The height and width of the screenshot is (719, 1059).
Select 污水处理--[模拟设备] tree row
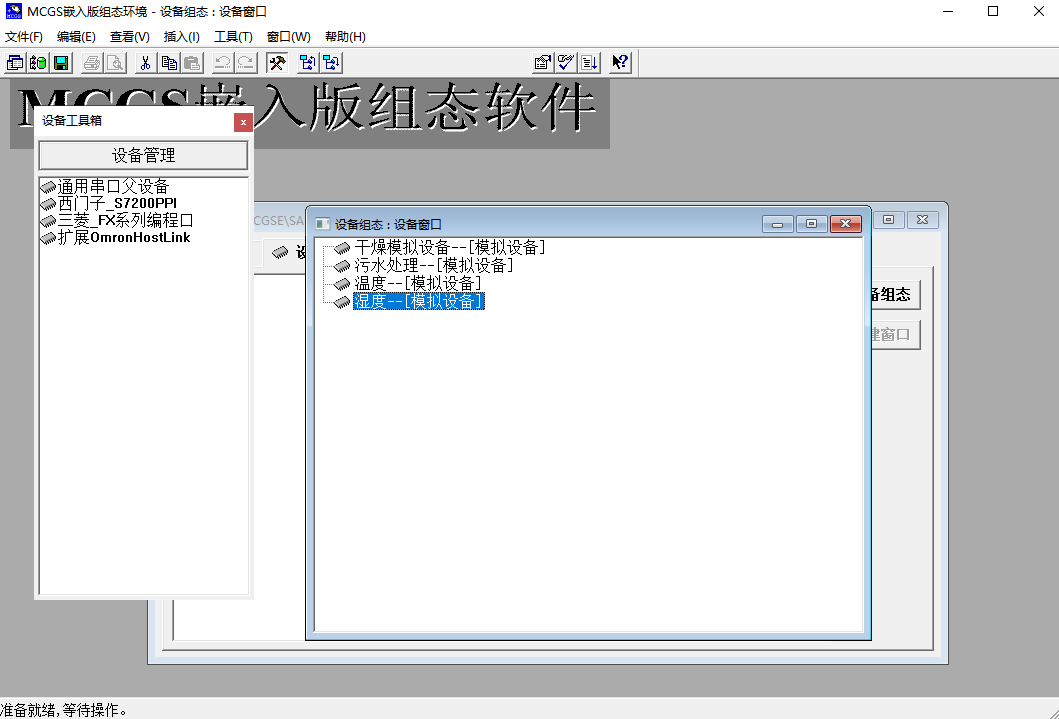434,266
